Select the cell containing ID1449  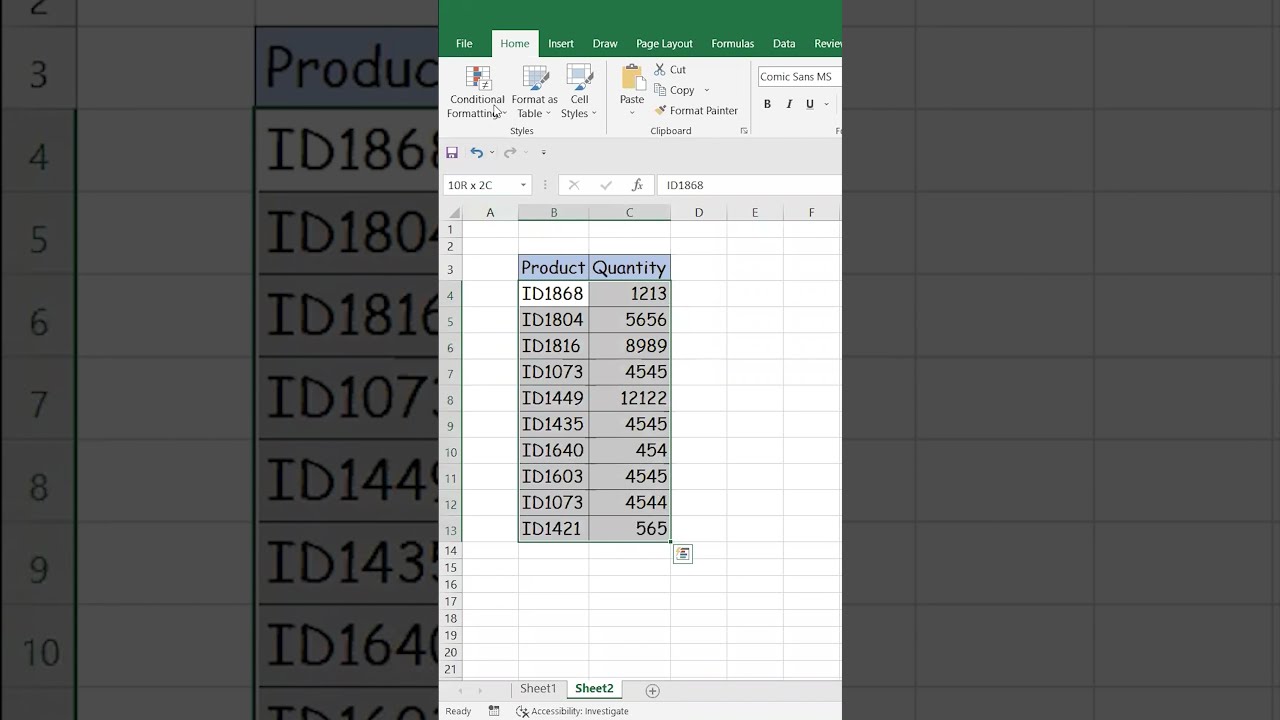[554, 398]
